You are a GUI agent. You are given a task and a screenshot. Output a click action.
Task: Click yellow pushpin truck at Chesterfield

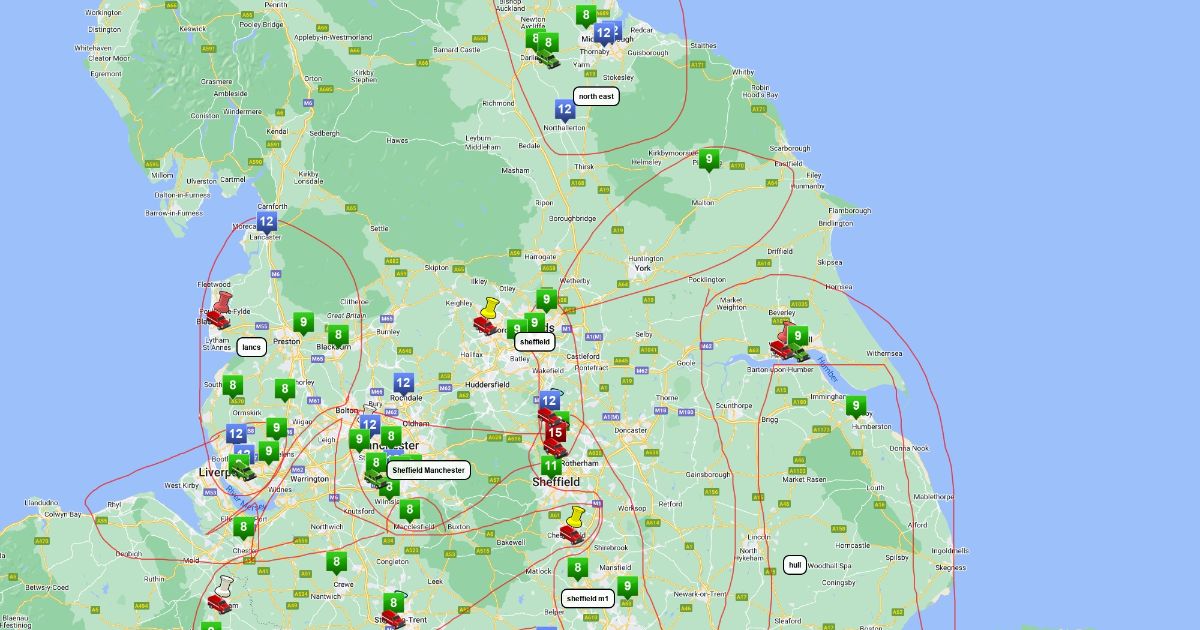pos(573,525)
